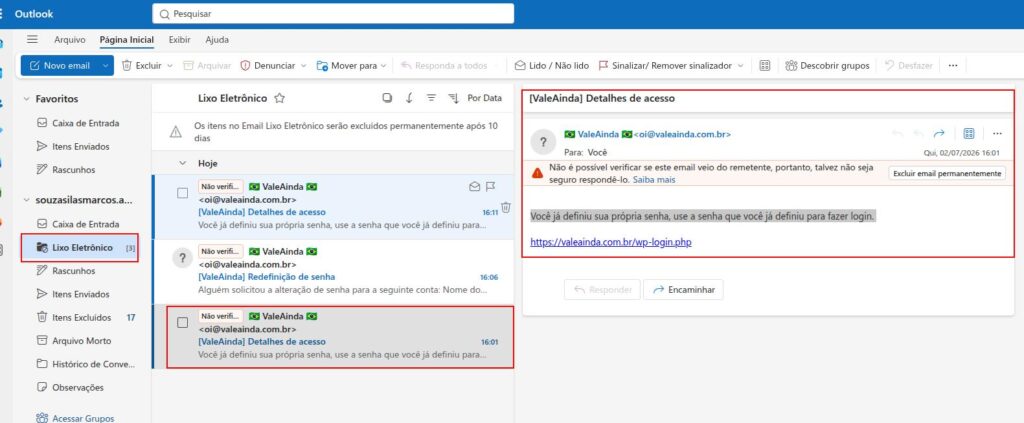Open the toolbar more options ellipsis
This screenshot has height=423, width=1024.
[x=953, y=65]
